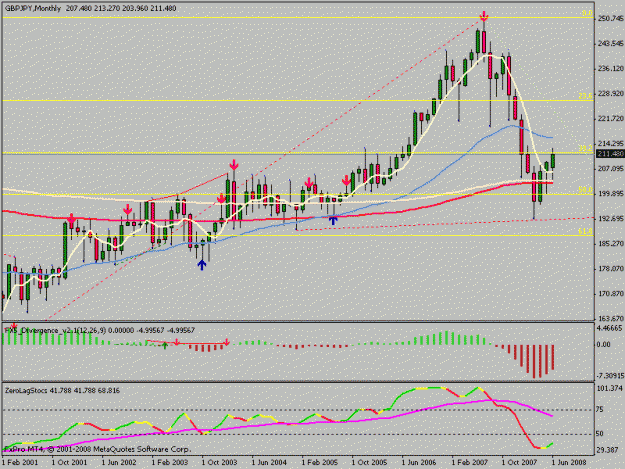
Task: Click the 1 Feb 2003 date label
Action: click(x=169, y=462)
